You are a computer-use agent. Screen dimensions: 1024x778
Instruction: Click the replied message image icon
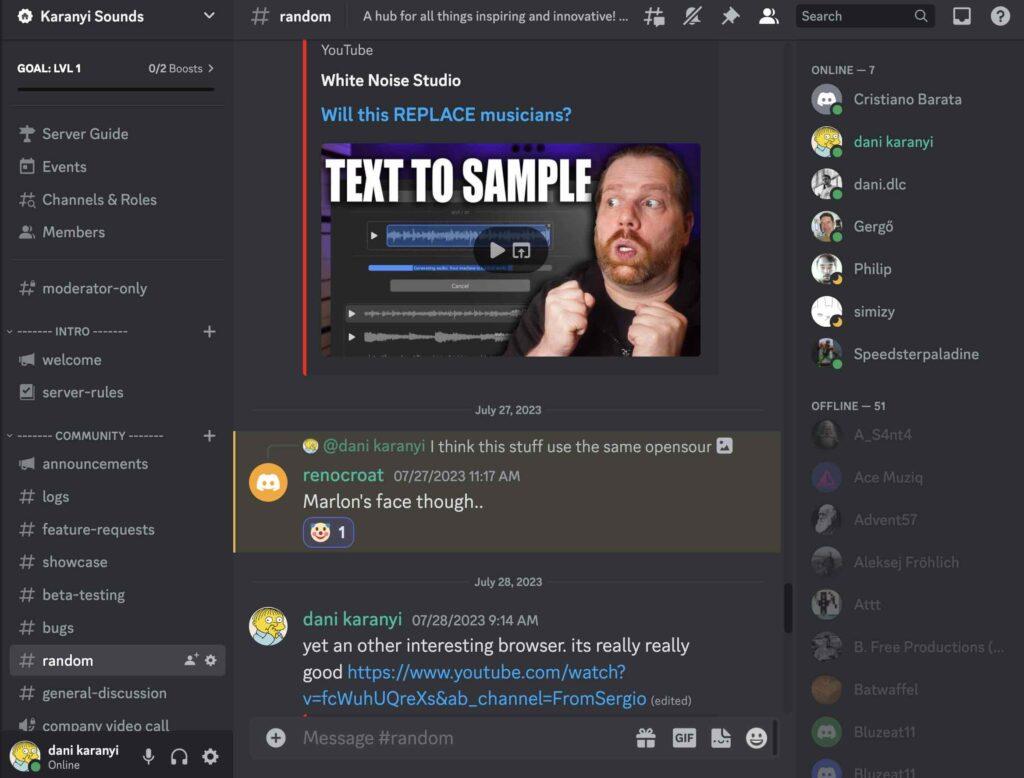point(724,446)
